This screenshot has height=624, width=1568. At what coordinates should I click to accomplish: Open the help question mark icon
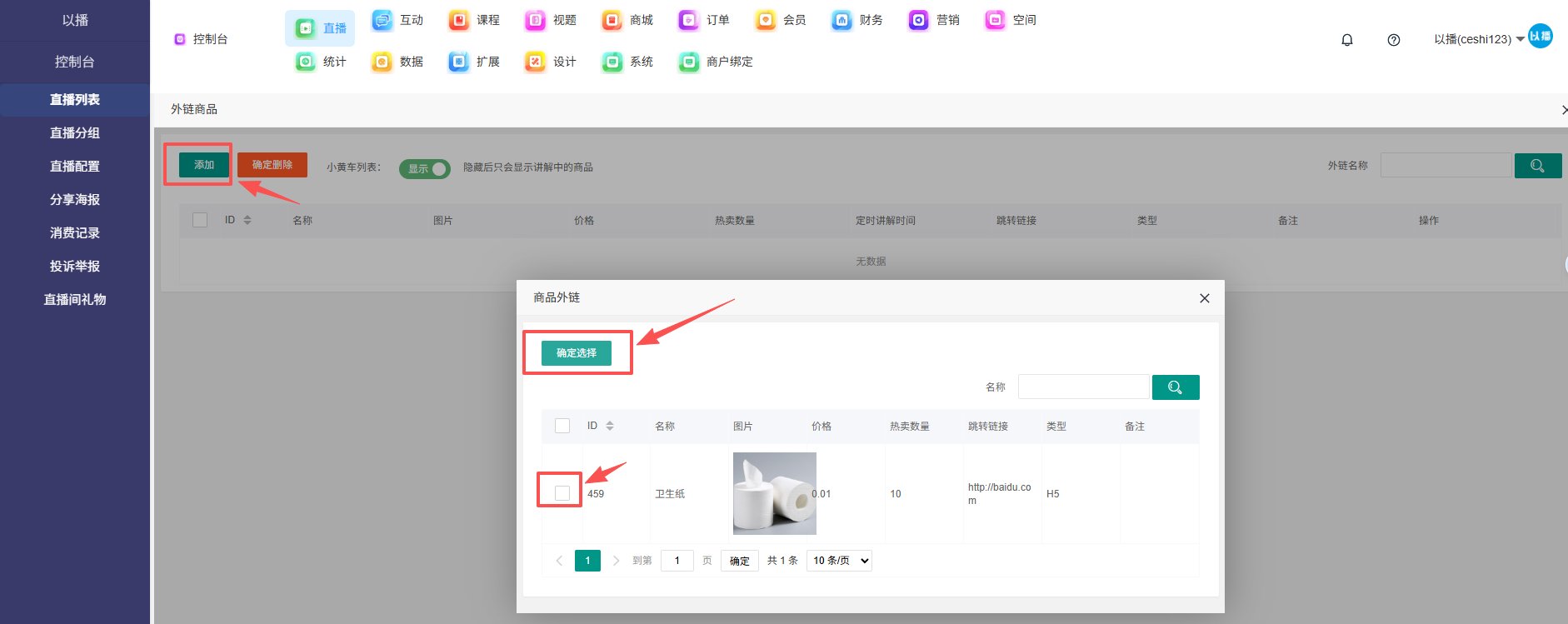(1393, 40)
